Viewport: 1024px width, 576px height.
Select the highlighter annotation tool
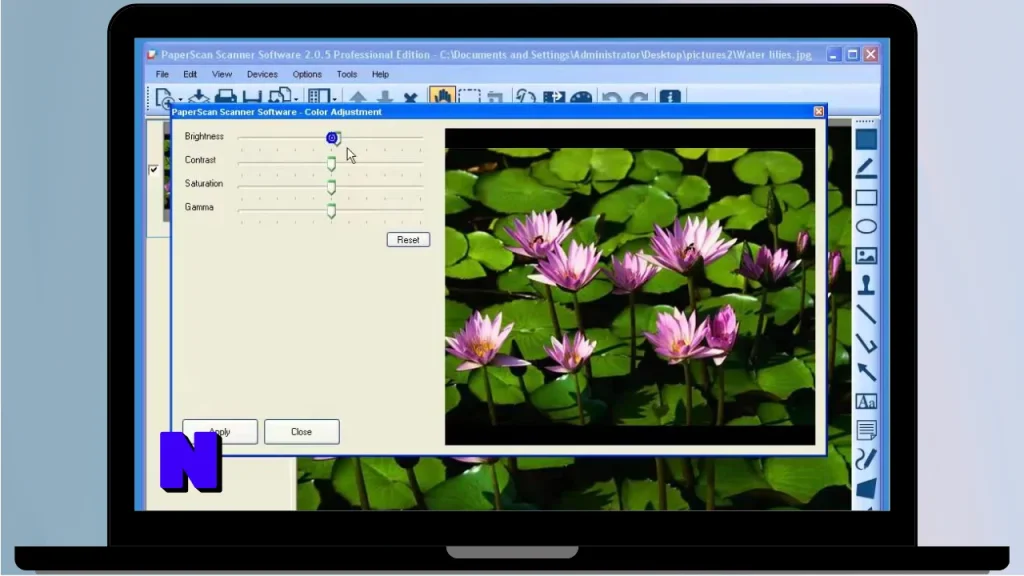click(x=866, y=168)
